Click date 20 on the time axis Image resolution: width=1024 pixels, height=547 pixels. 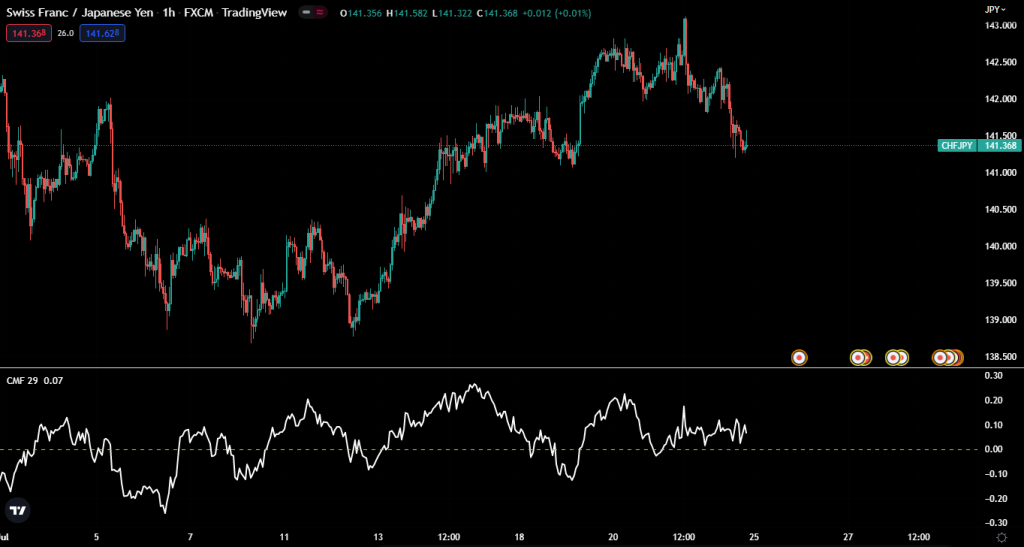613,536
